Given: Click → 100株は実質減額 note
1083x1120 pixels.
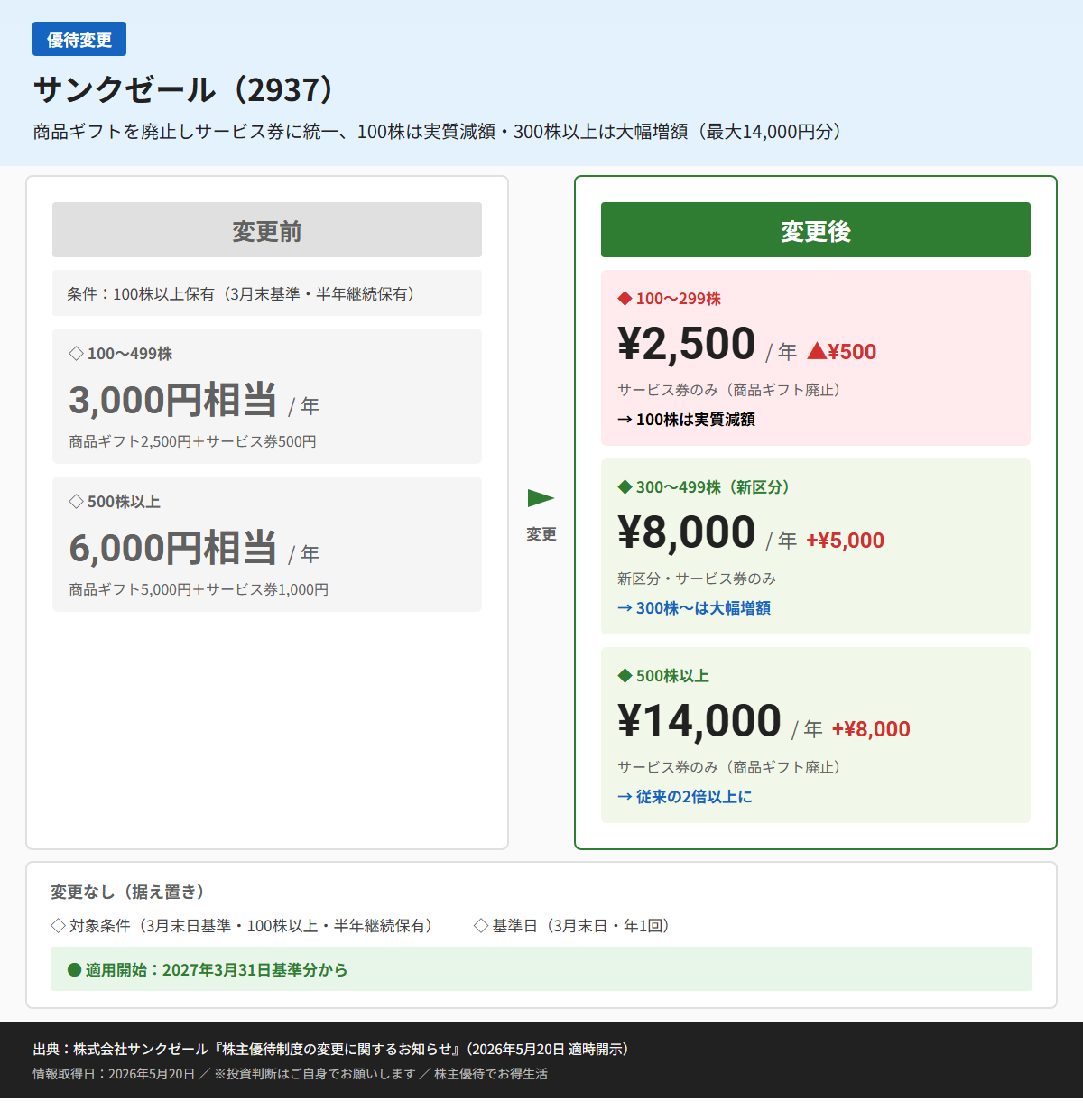Looking at the screenshot, I should click(x=687, y=420).
